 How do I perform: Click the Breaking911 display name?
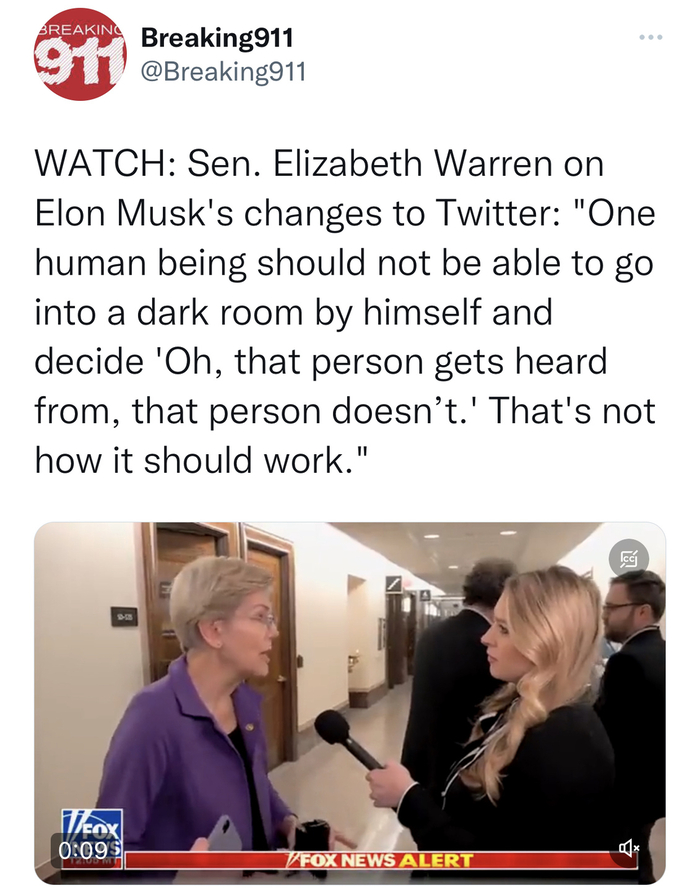(217, 38)
